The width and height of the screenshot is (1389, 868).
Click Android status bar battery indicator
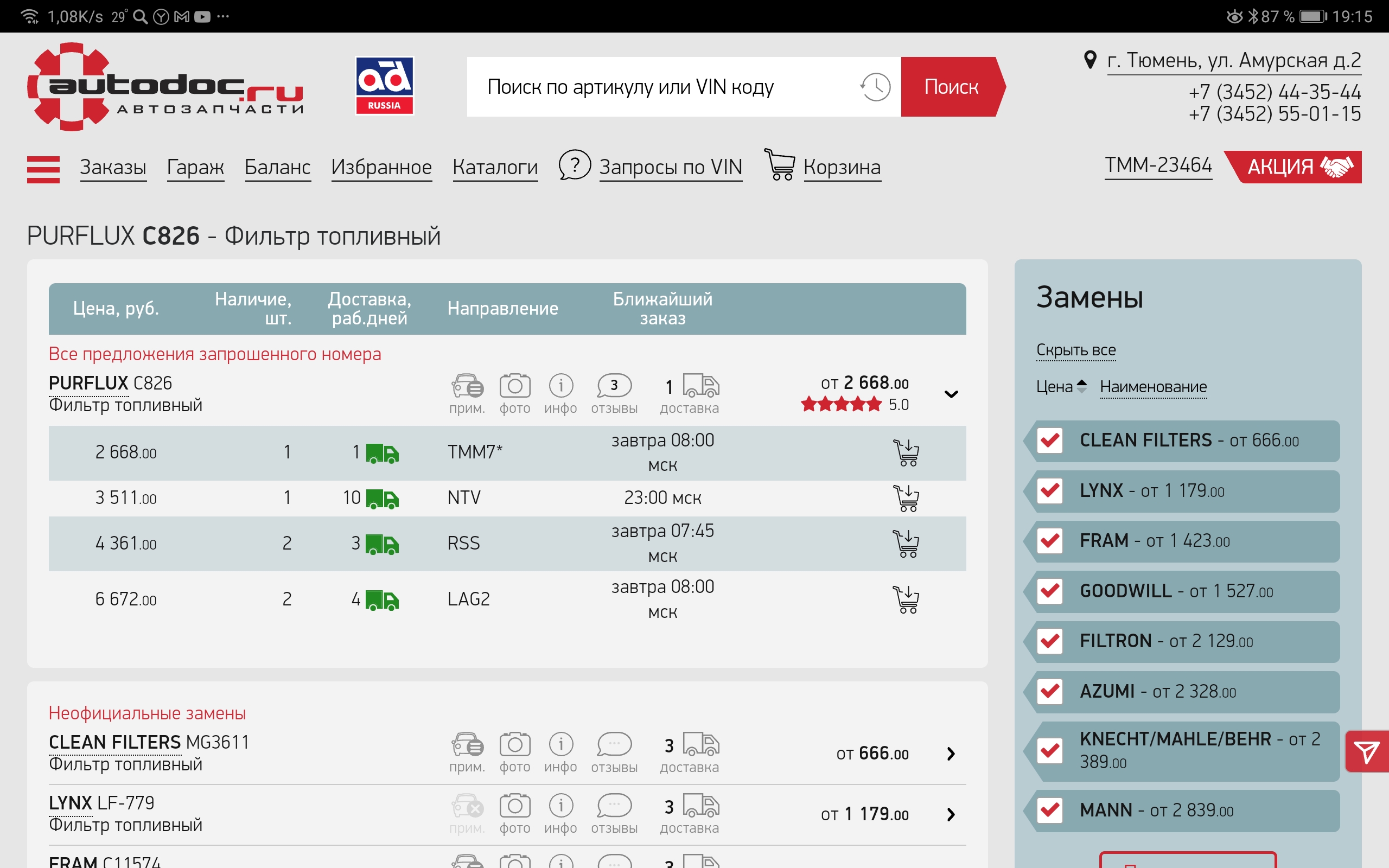coord(1312,16)
